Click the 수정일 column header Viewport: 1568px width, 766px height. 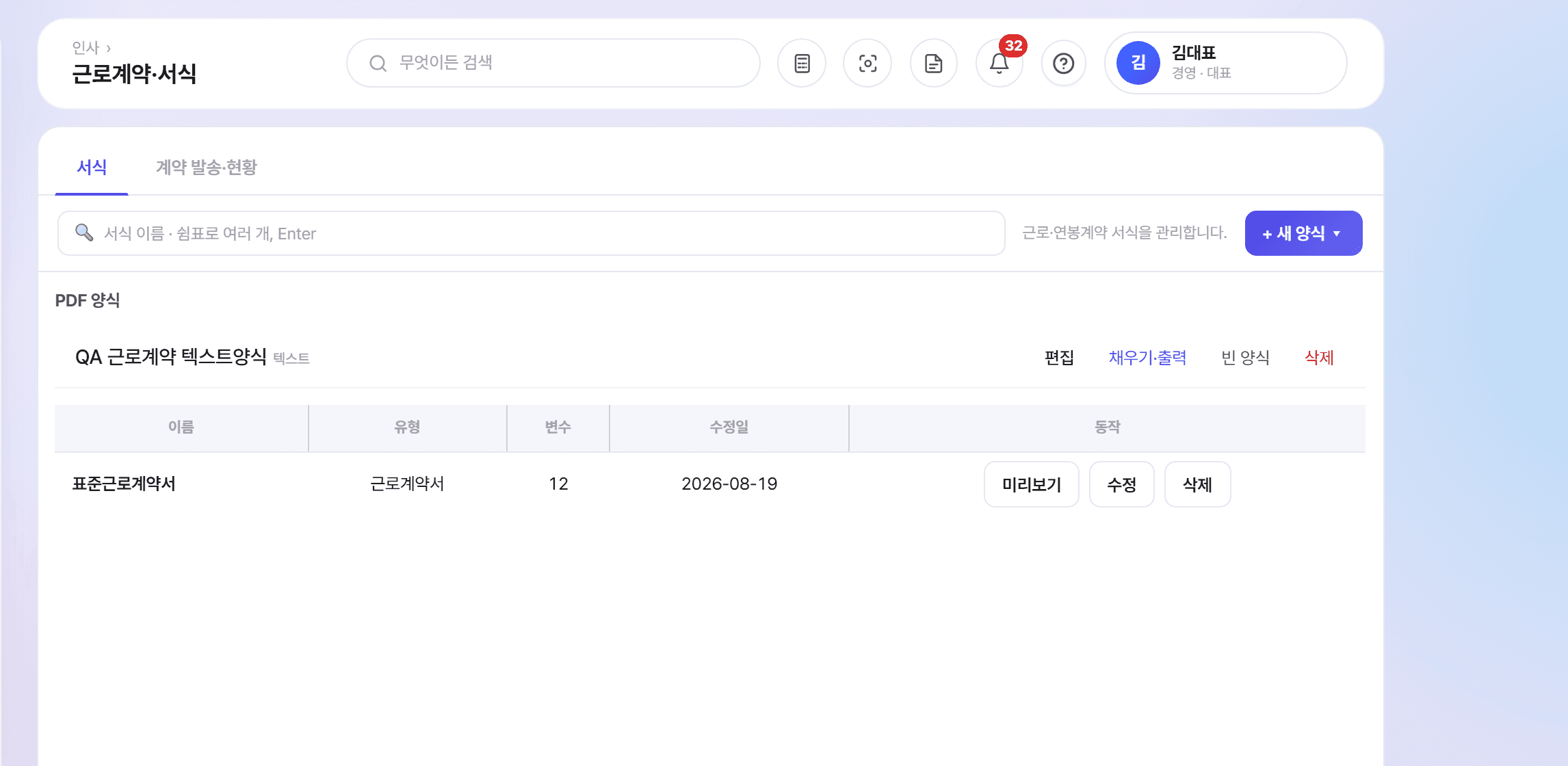[729, 427]
